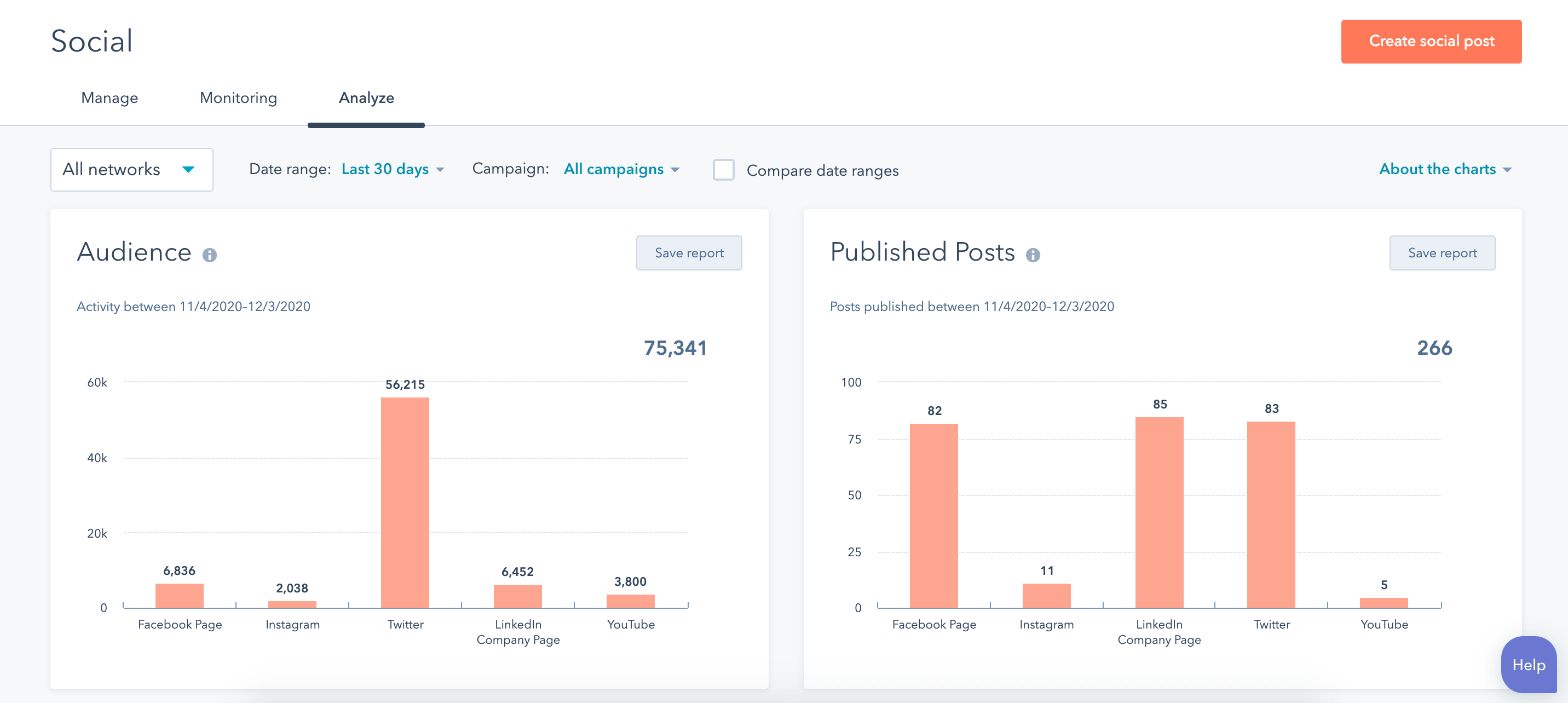Save the Published Posts report
Viewport: 1568px width, 703px height.
click(x=1442, y=252)
